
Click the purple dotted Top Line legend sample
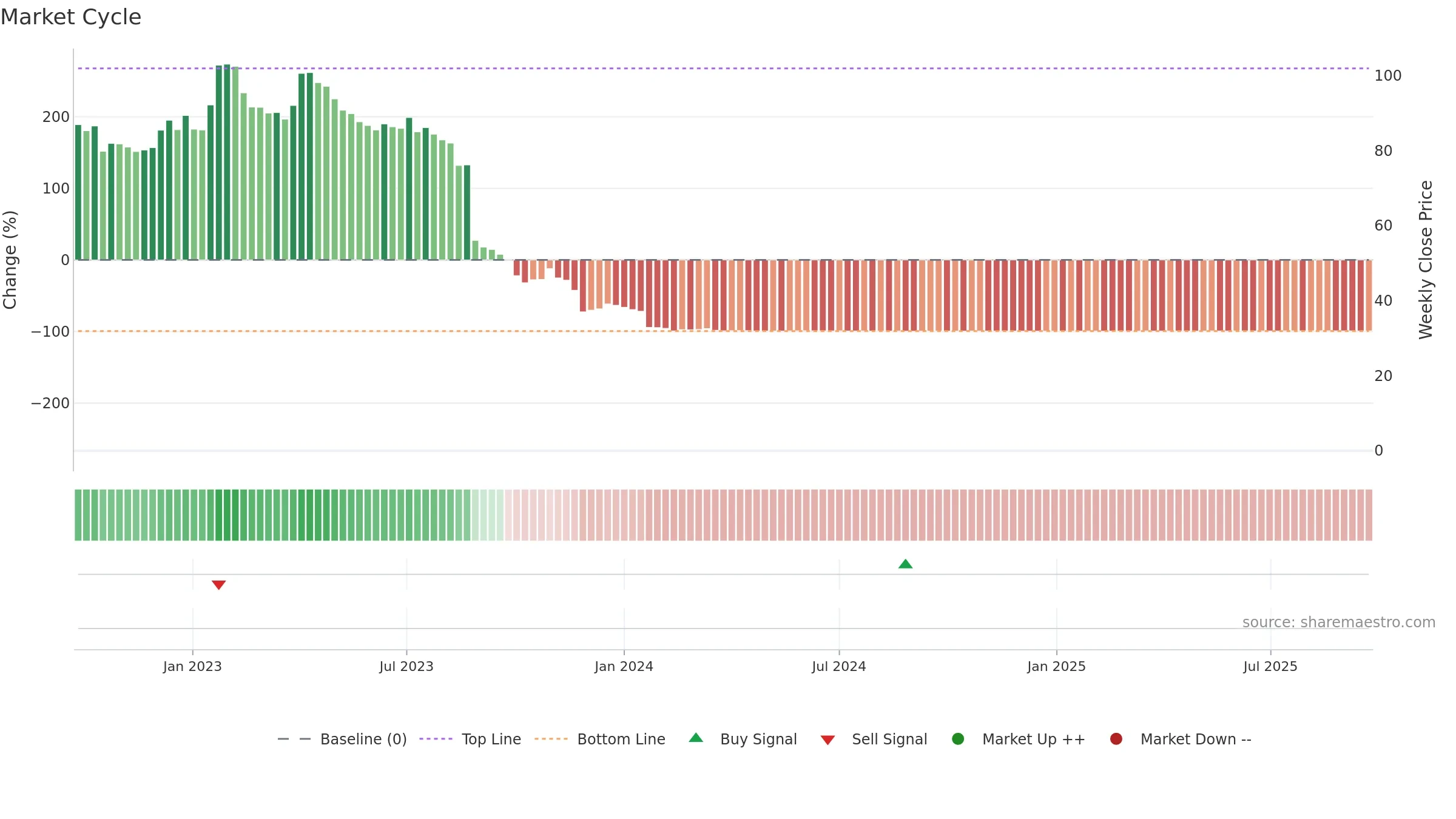[436, 739]
